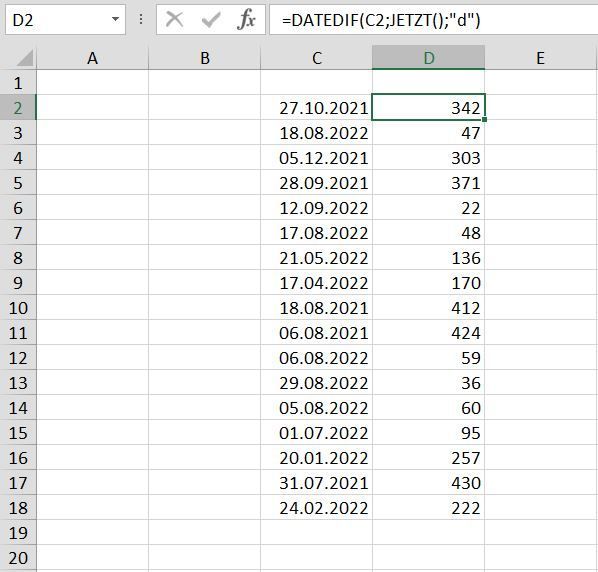Select cell showing value 371

pos(429,183)
